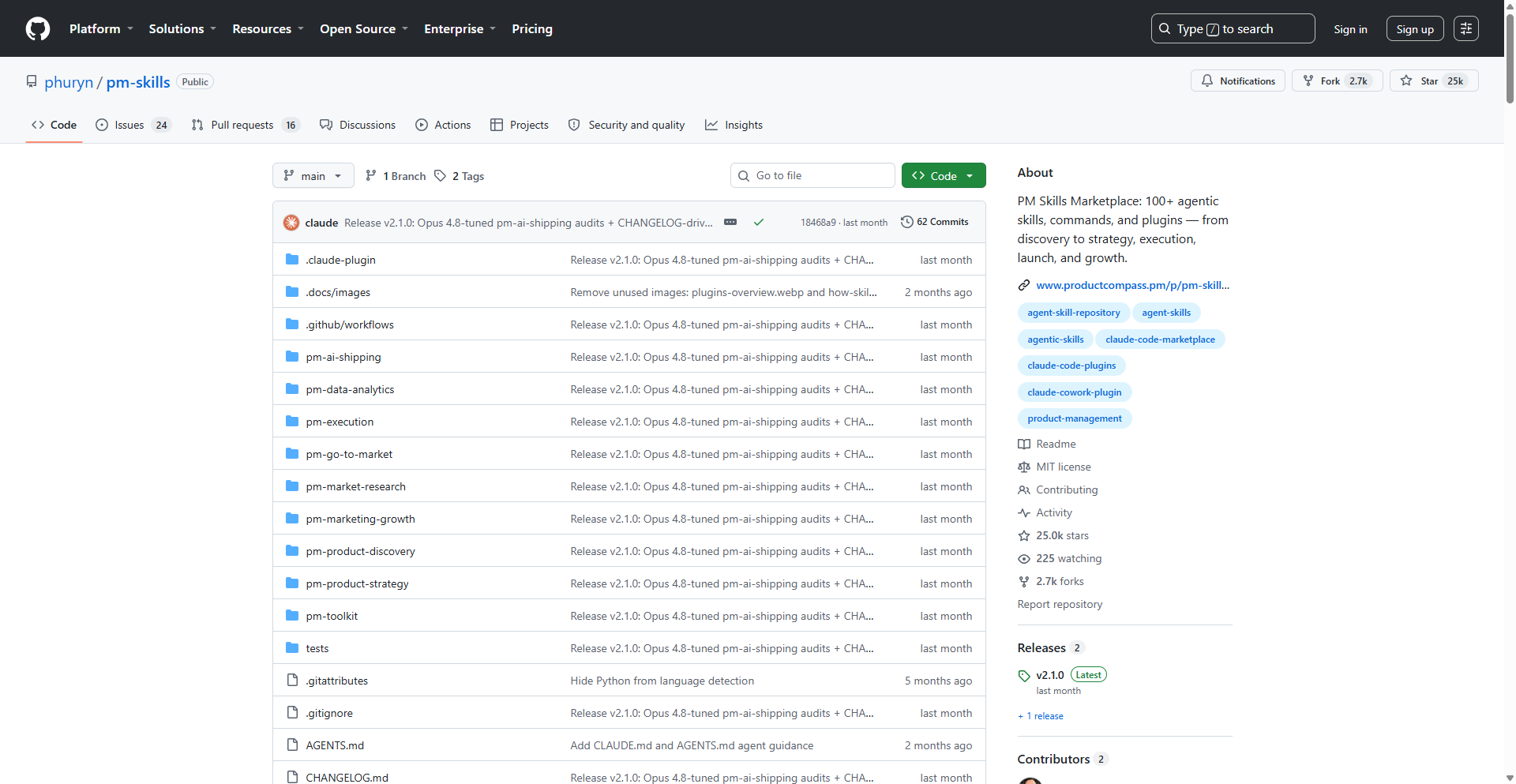Open the phuryn owner profile link

coord(69,82)
